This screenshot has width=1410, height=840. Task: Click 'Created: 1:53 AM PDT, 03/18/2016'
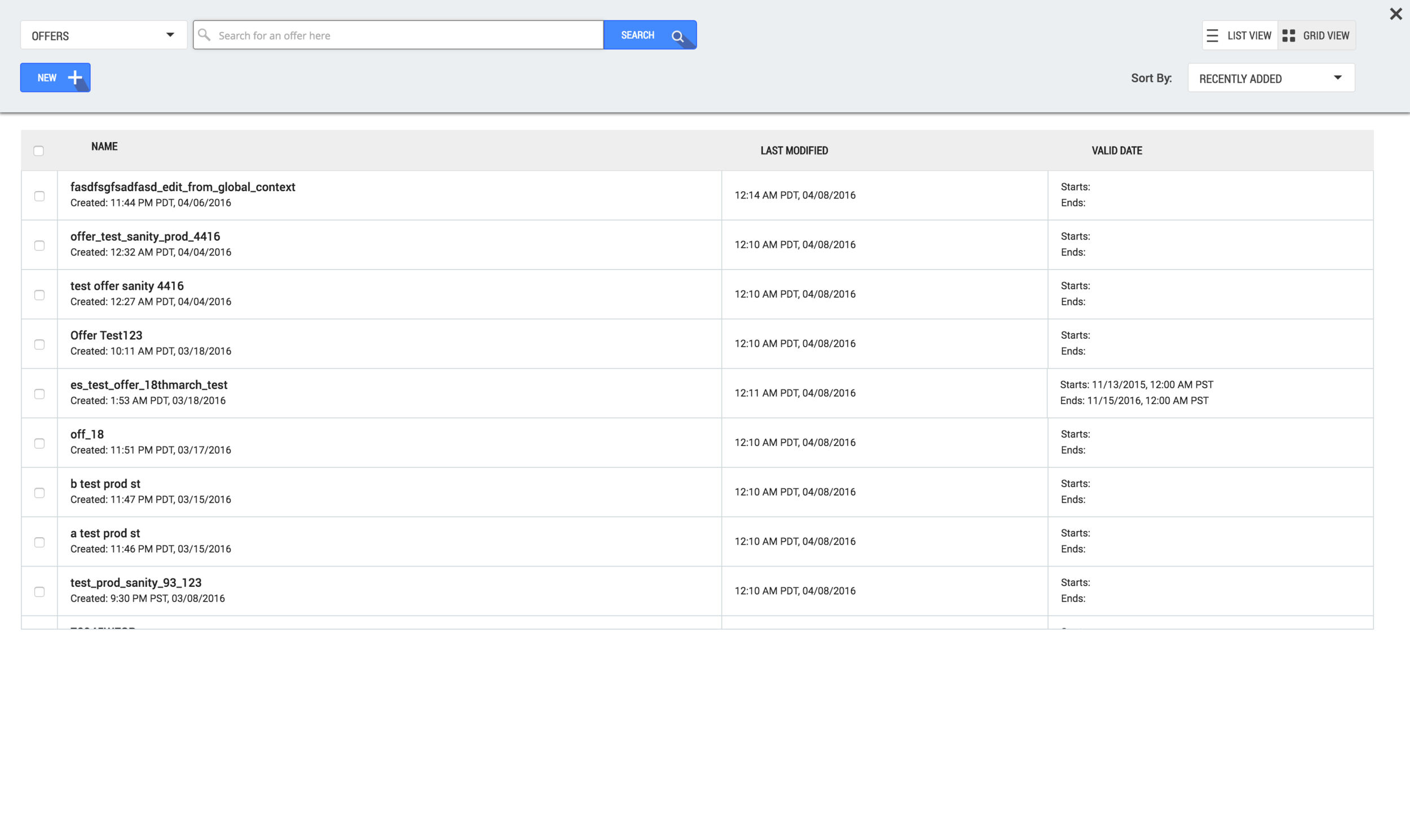148,401
